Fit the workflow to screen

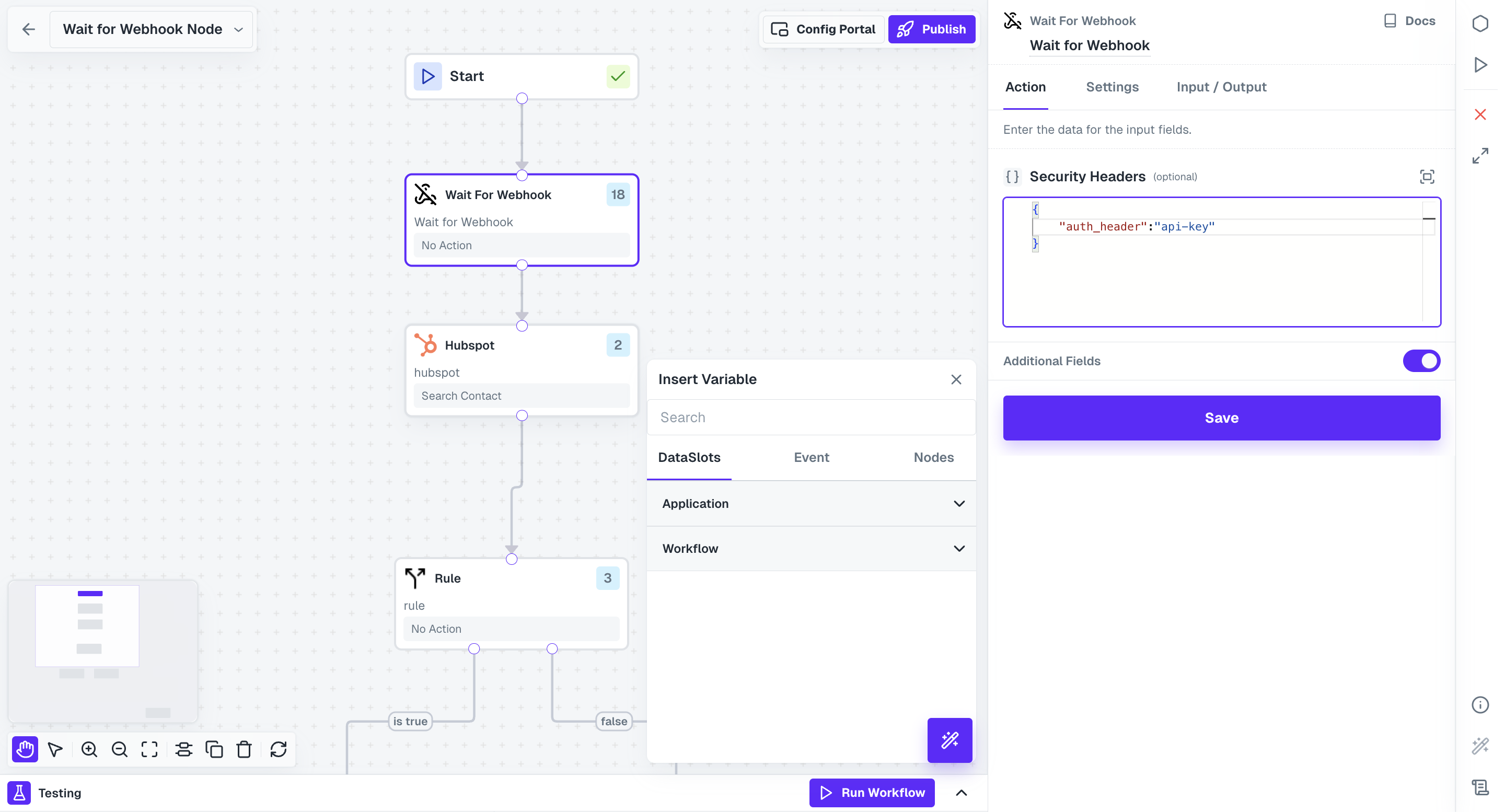pos(149,749)
